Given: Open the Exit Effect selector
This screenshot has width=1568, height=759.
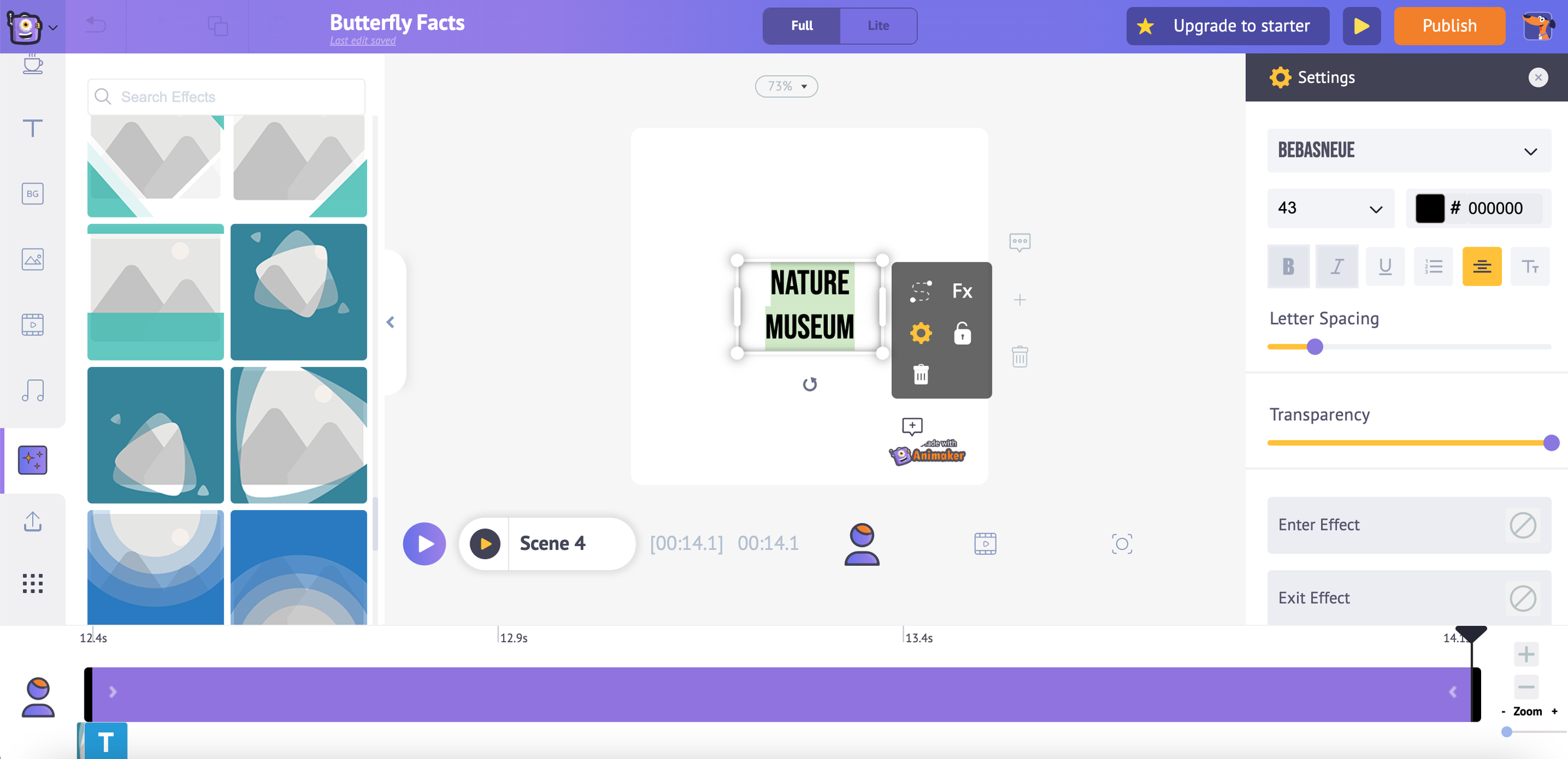Looking at the screenshot, I should (1409, 598).
